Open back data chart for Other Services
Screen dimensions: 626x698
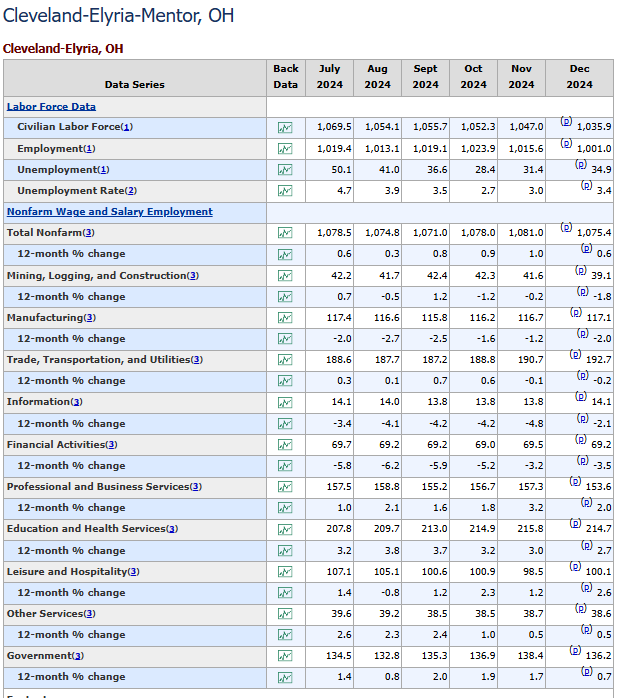tap(285, 614)
